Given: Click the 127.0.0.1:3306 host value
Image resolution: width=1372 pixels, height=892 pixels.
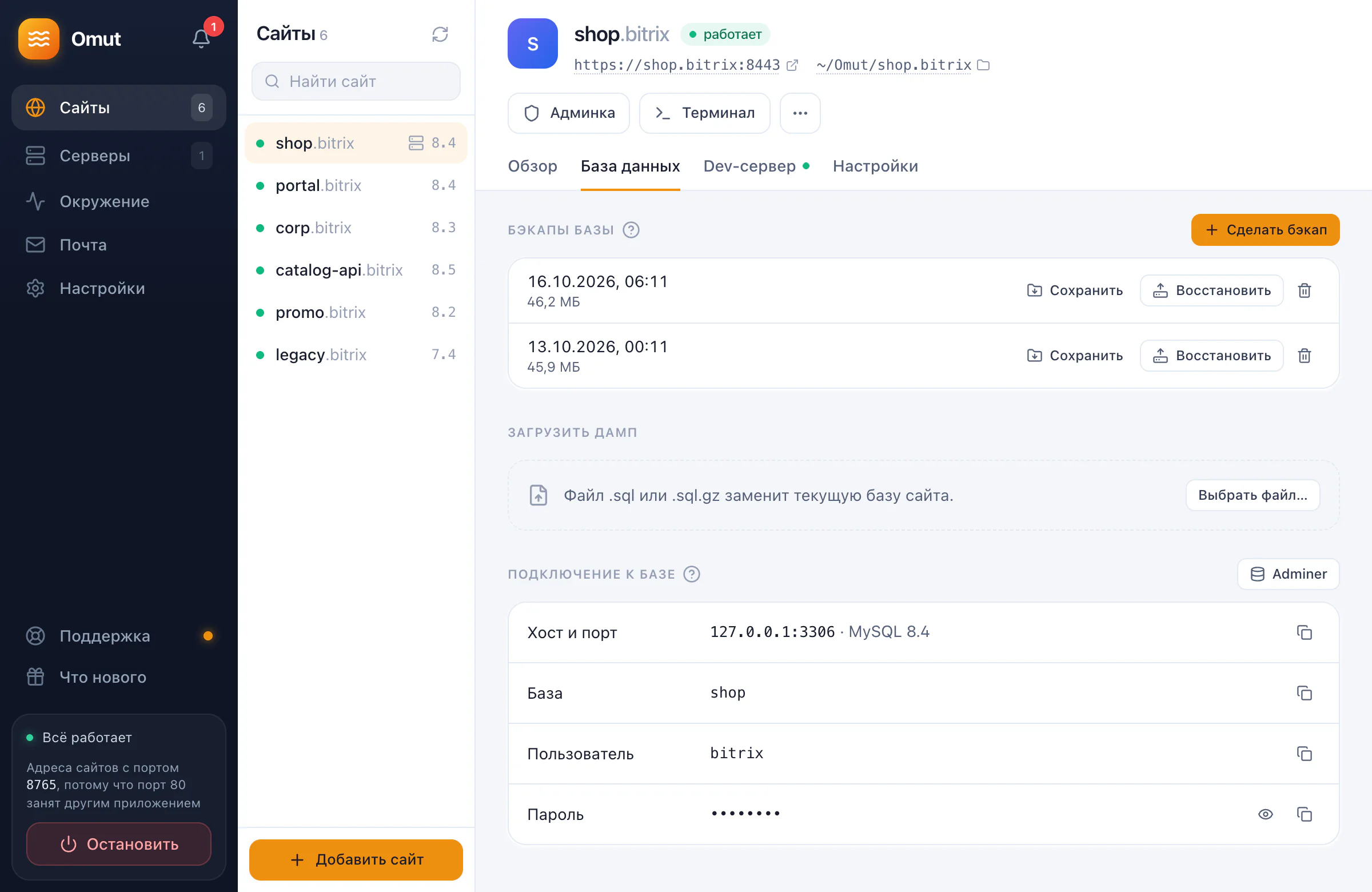Looking at the screenshot, I should (x=772, y=632).
